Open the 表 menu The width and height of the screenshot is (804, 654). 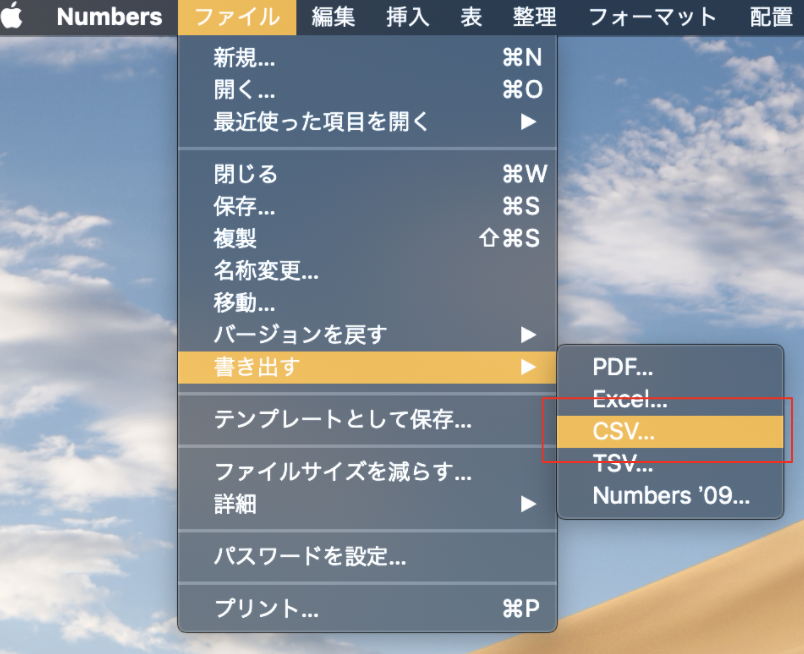(x=471, y=17)
